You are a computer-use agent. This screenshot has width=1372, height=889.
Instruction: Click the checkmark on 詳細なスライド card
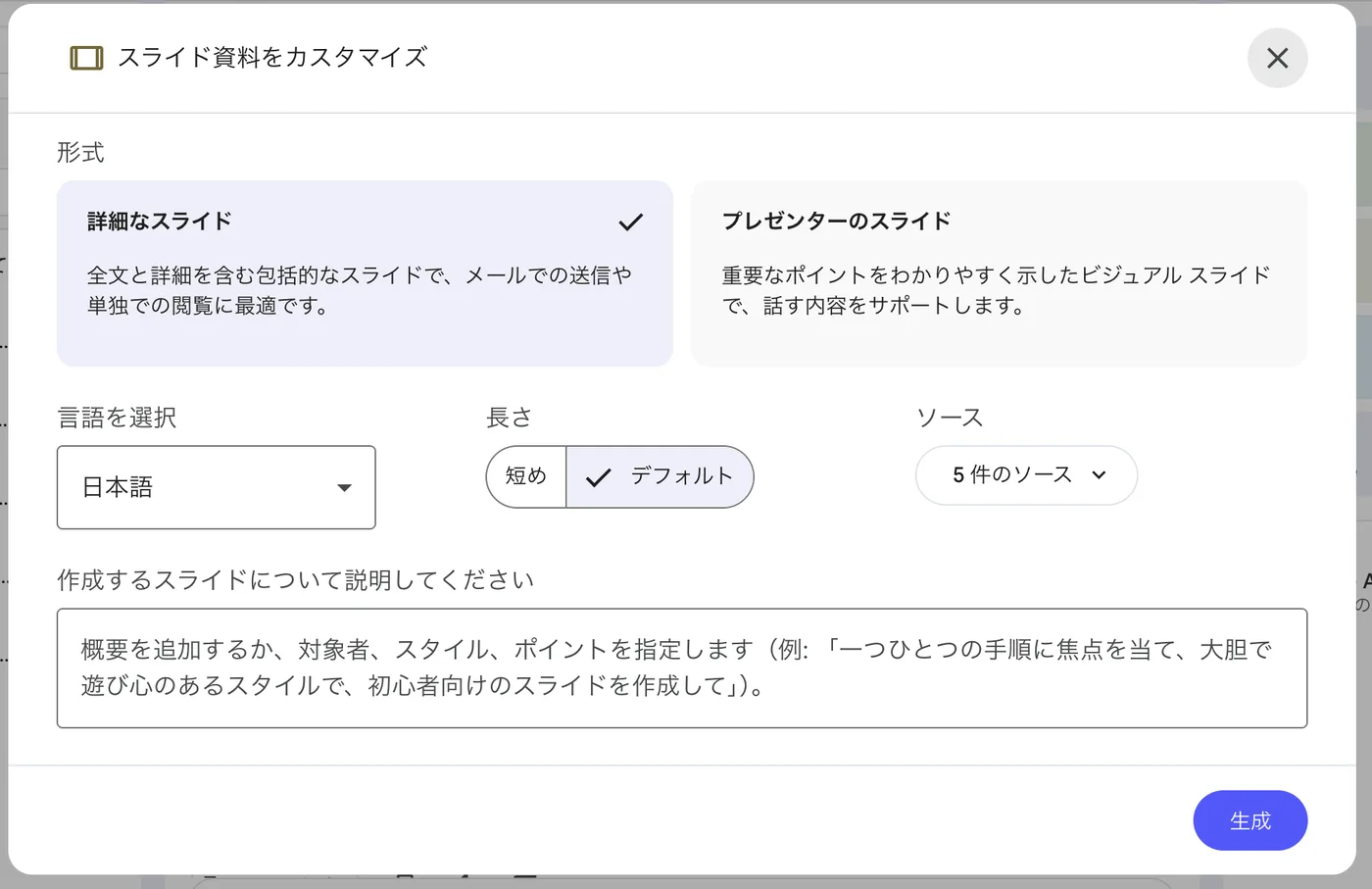coord(631,222)
